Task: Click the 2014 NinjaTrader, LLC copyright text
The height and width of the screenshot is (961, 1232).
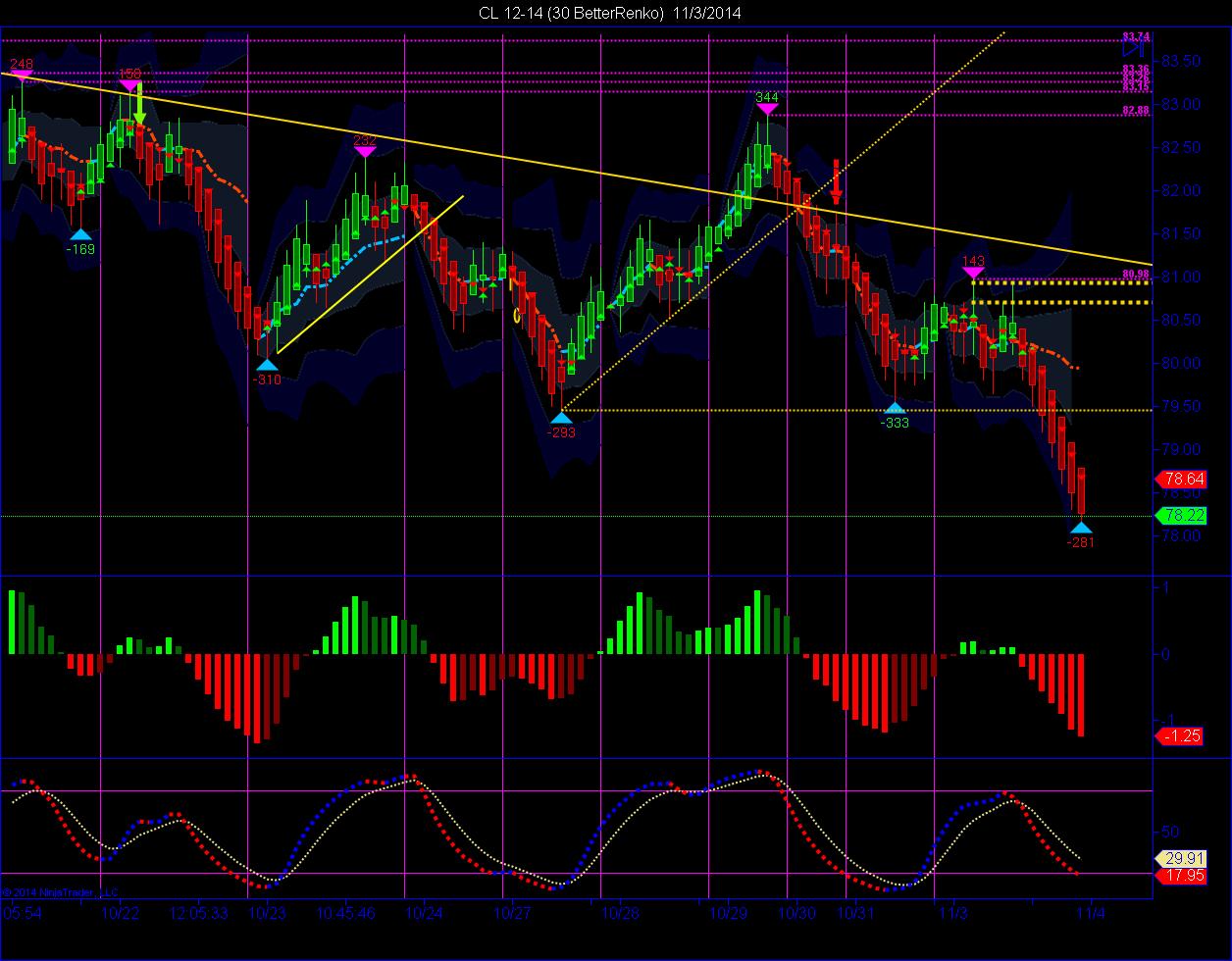Action: coord(60,892)
